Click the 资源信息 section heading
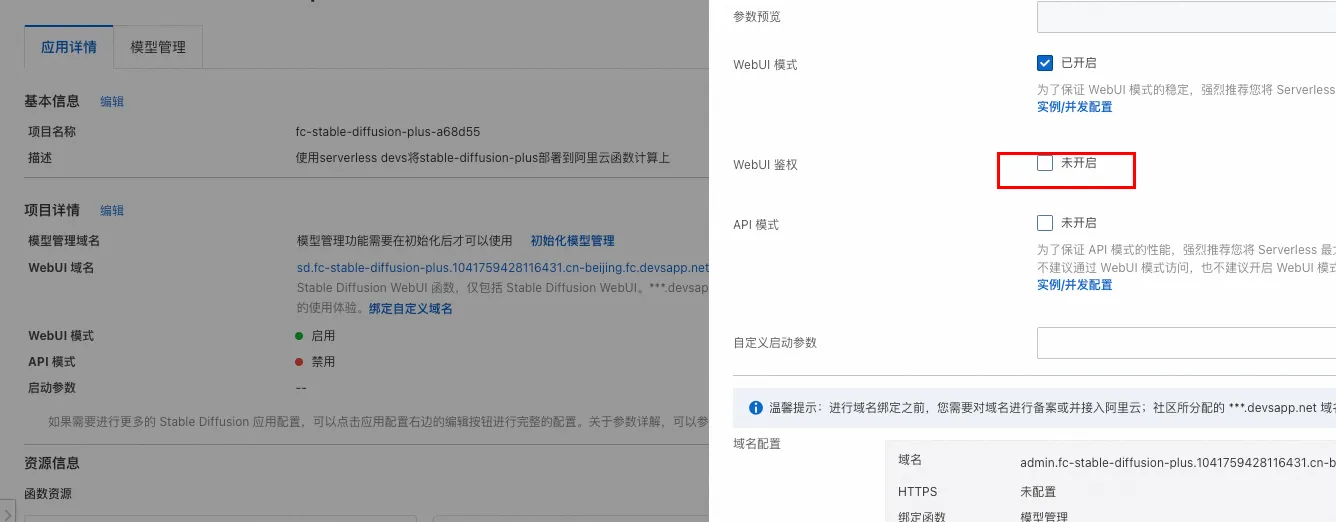This screenshot has width=1336, height=522. [x=52, y=463]
